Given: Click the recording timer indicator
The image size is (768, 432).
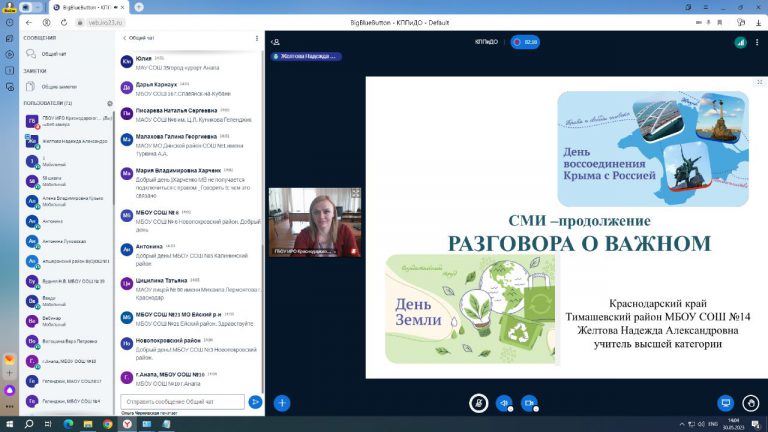Looking at the screenshot, I should point(525,42).
